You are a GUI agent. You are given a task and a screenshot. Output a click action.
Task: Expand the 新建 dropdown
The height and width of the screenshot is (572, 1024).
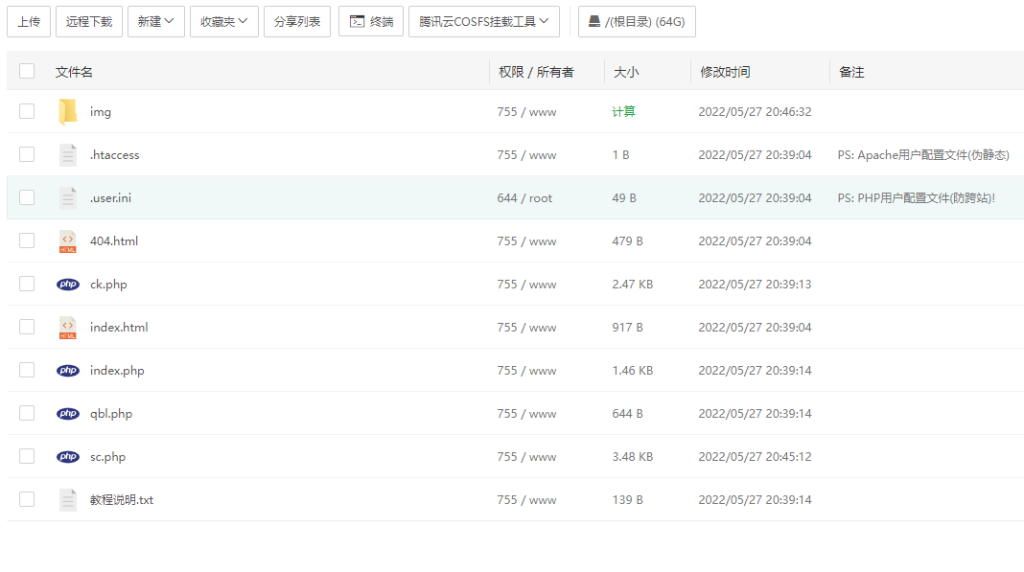[x=156, y=21]
